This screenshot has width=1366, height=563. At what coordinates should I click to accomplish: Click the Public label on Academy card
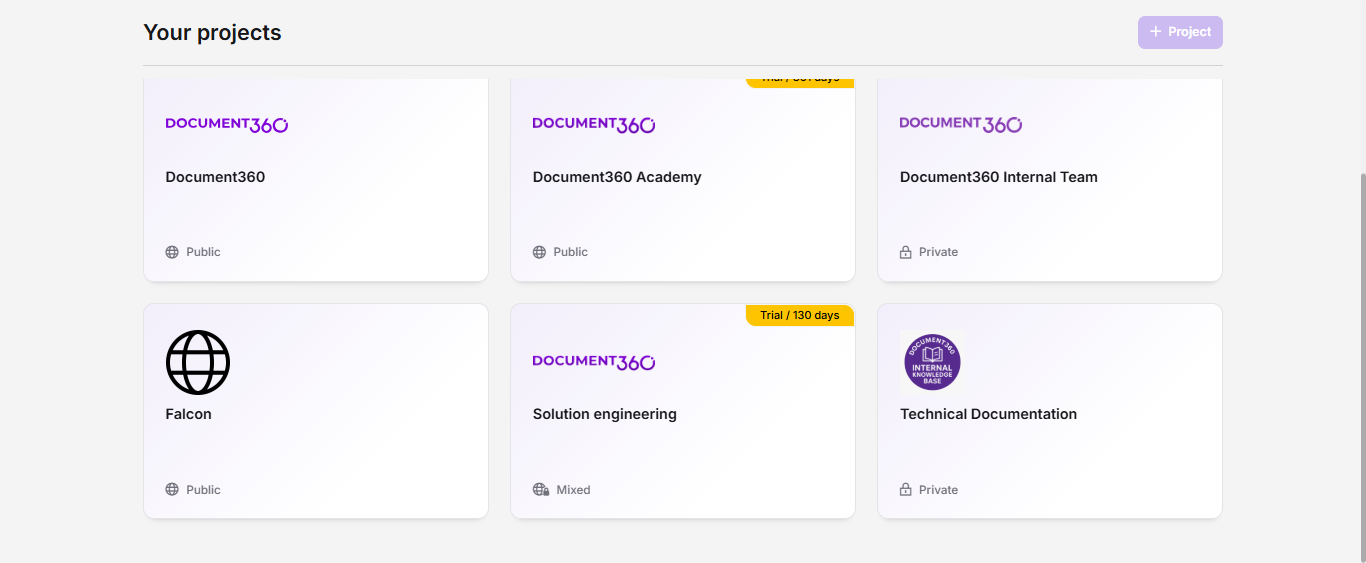point(570,252)
